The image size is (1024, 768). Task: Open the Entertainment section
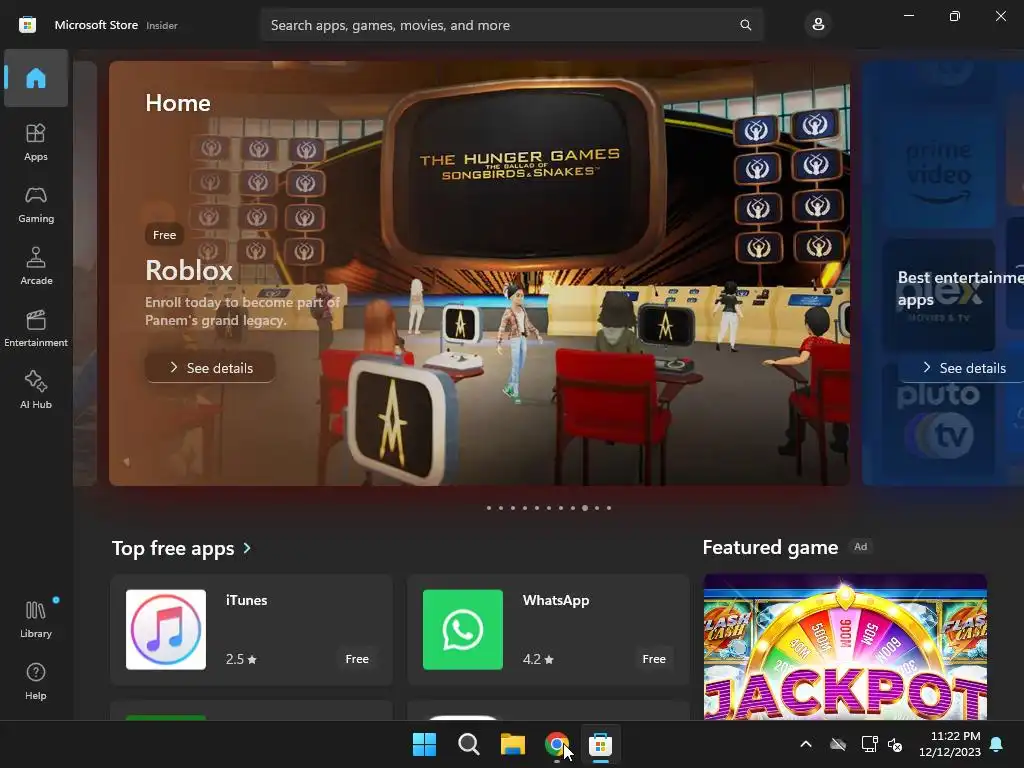[36, 328]
